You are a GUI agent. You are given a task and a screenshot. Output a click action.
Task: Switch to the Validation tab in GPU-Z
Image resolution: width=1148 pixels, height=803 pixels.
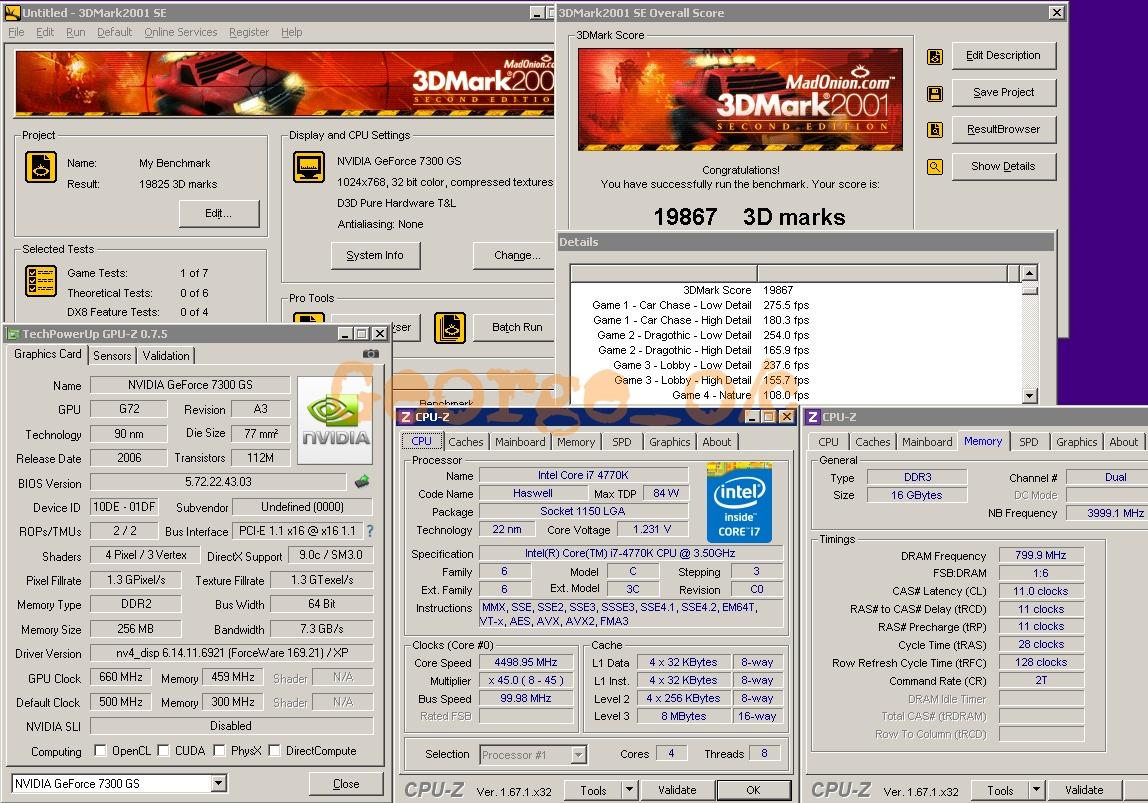click(x=166, y=356)
